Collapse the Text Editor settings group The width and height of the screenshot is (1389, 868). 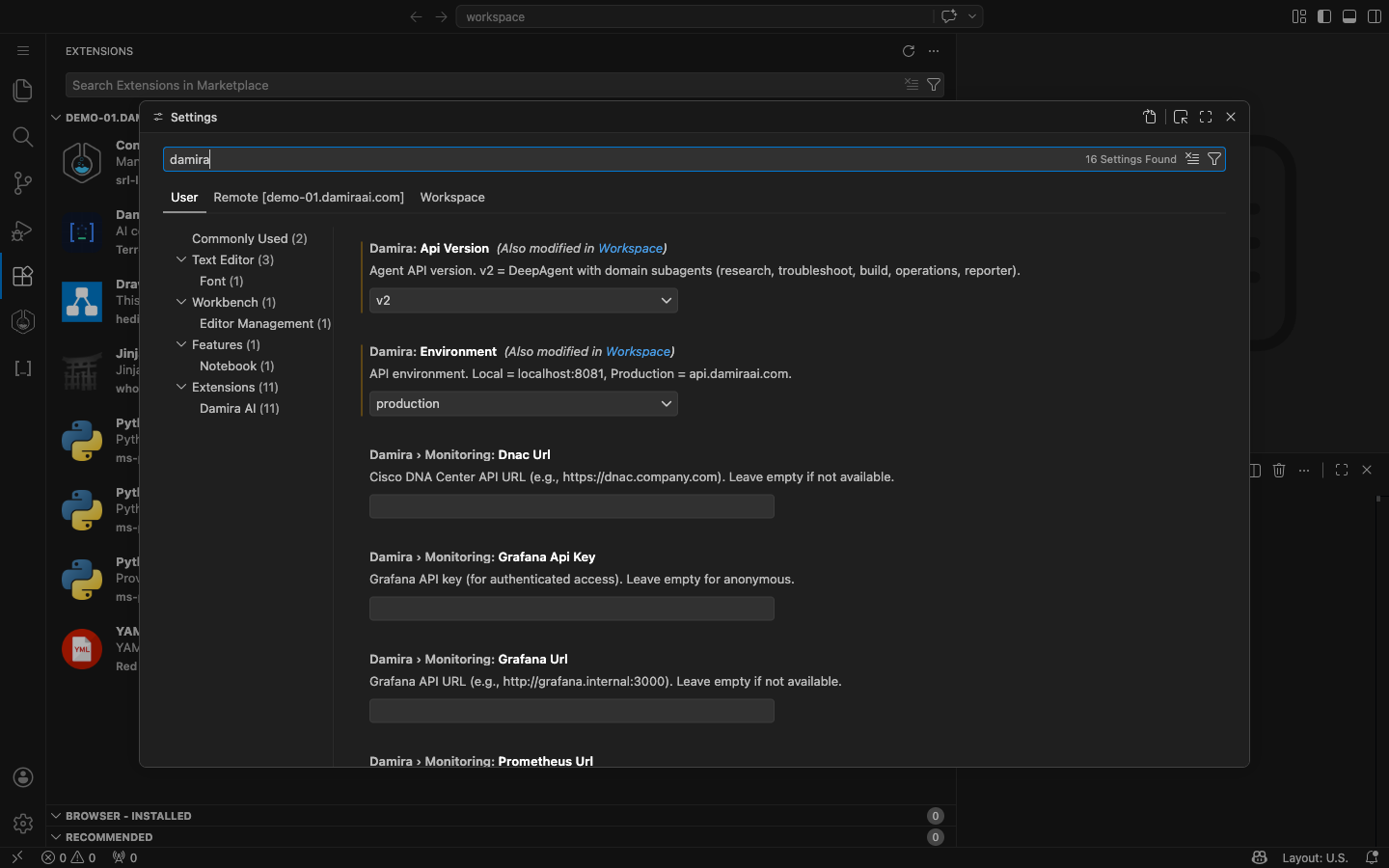click(181, 259)
